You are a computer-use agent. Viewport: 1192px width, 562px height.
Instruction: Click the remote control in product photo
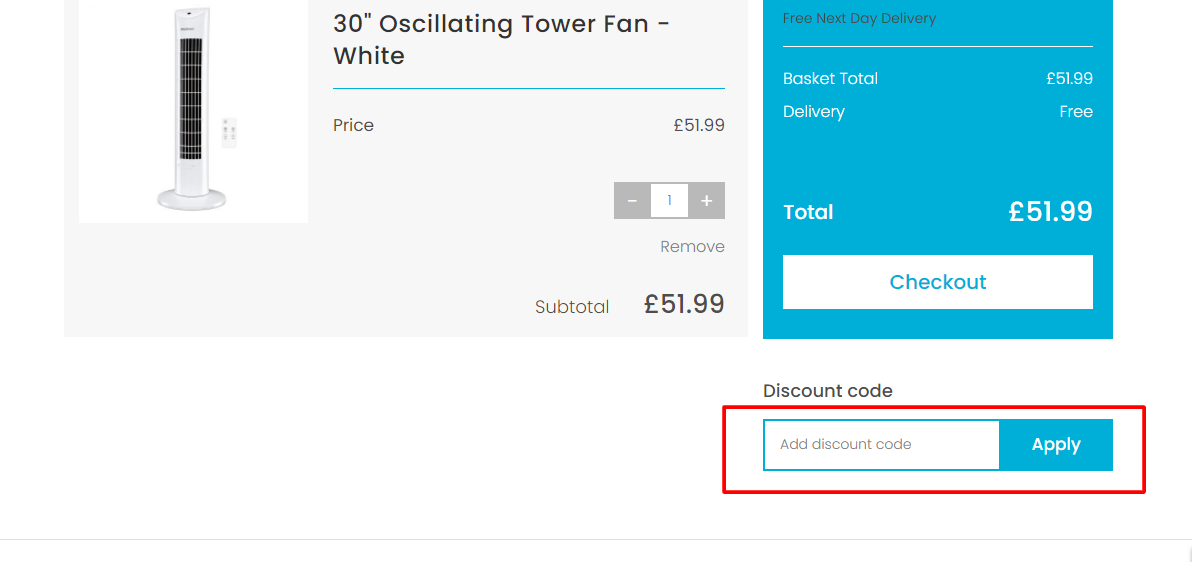[229, 132]
